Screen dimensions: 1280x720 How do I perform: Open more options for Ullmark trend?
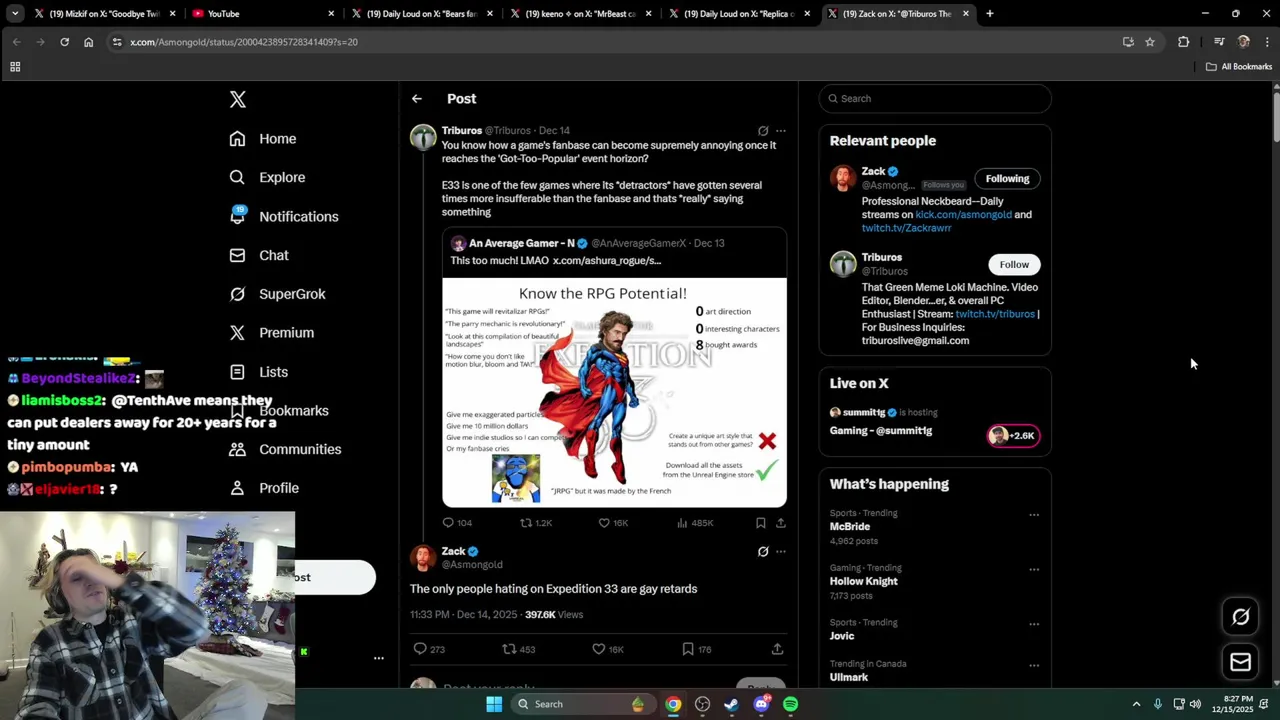(1034, 665)
